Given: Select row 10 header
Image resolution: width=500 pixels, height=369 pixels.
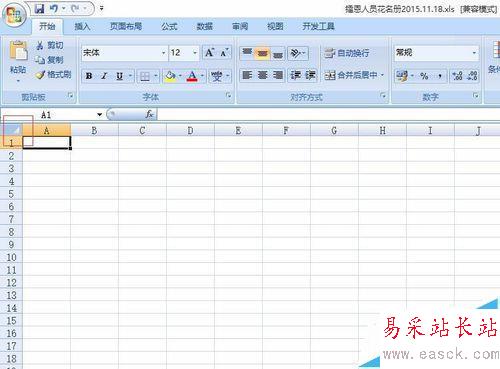Looking at the screenshot, I should [x=11, y=257].
